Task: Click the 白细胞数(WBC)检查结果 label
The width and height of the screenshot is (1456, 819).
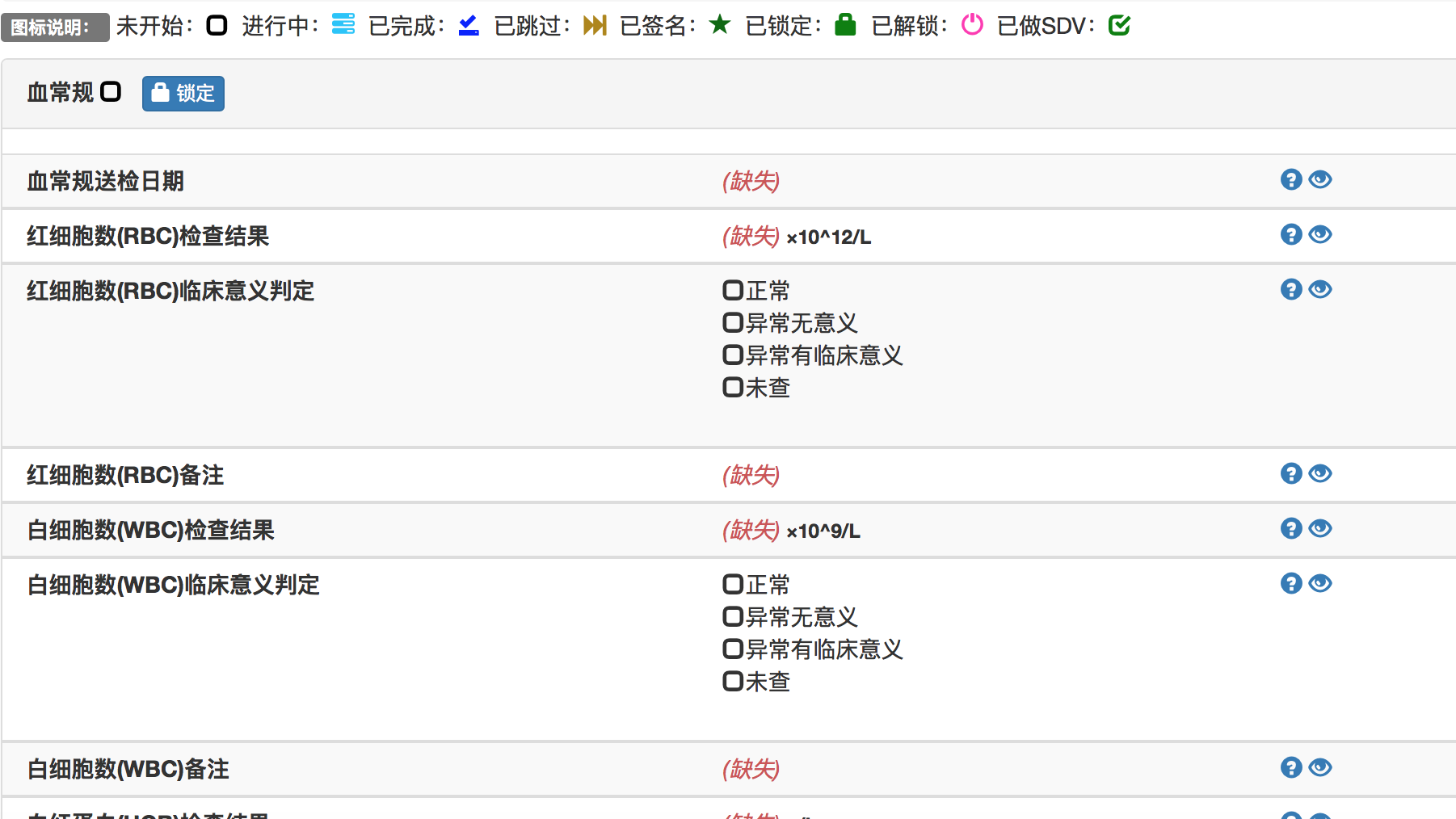Action: tap(151, 530)
